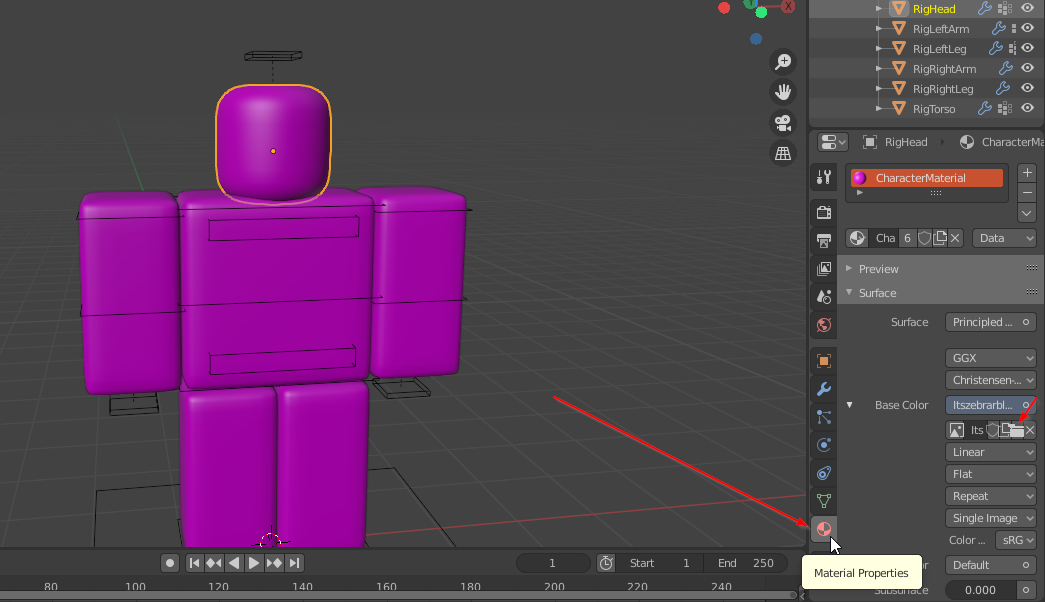Open the Object Properties tab

tap(824, 361)
